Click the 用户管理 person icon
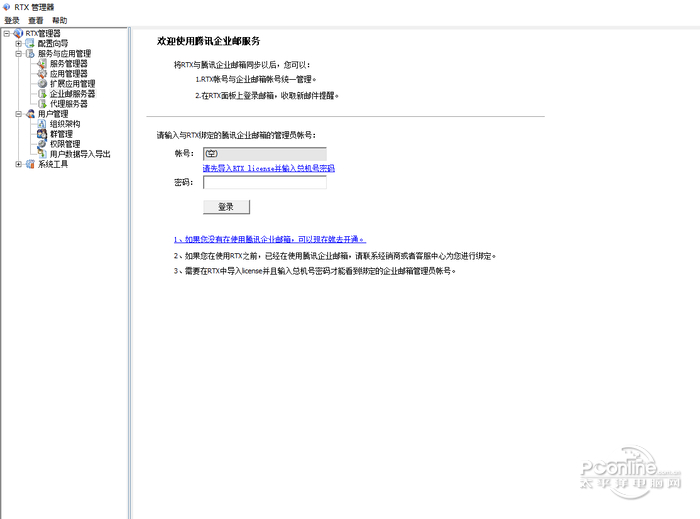Viewport: 700px width, 519px height. [30, 114]
